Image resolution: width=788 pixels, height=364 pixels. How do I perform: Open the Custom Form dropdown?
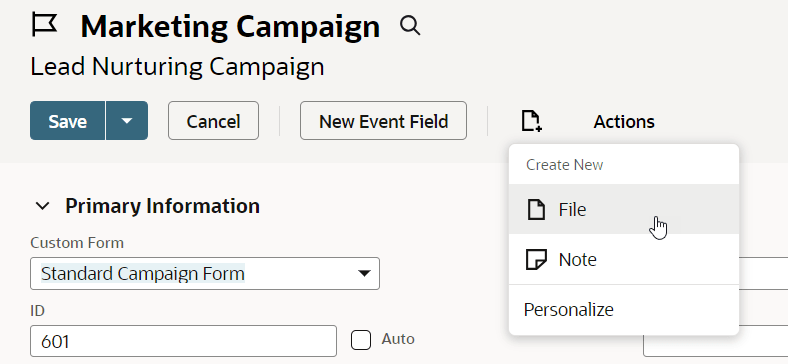pyautogui.click(x=205, y=274)
